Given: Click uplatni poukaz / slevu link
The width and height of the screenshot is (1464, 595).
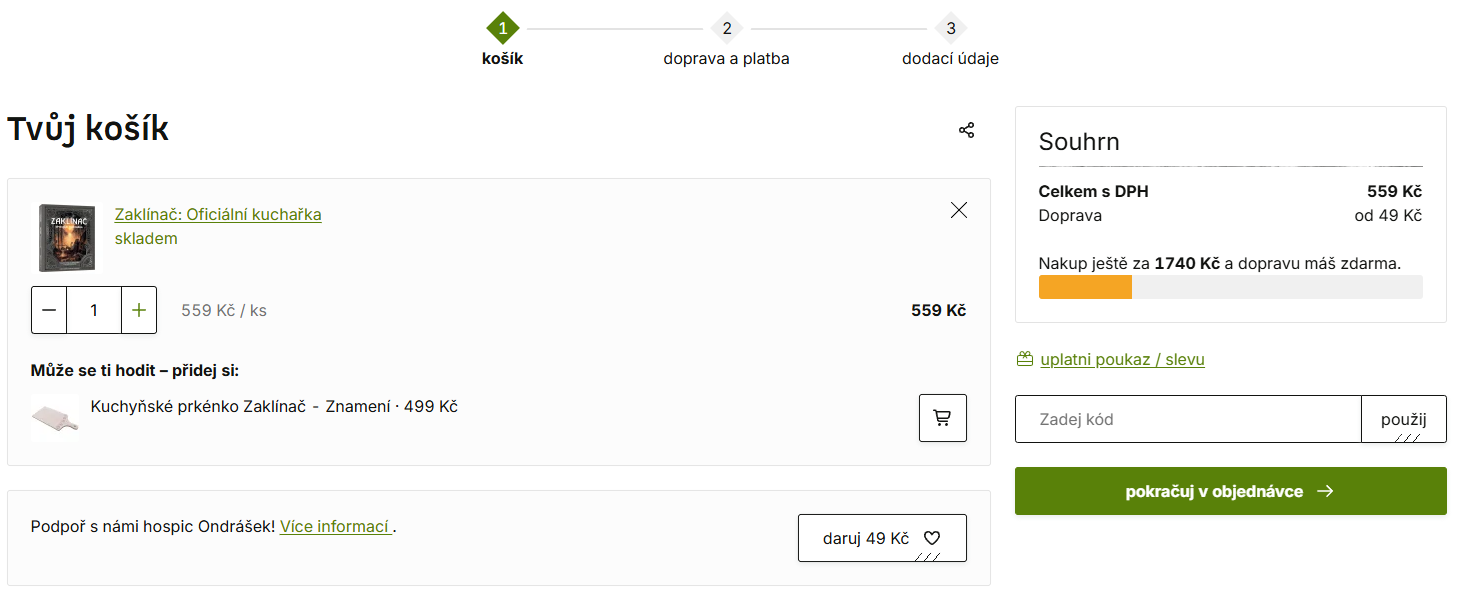Looking at the screenshot, I should 1122,360.
